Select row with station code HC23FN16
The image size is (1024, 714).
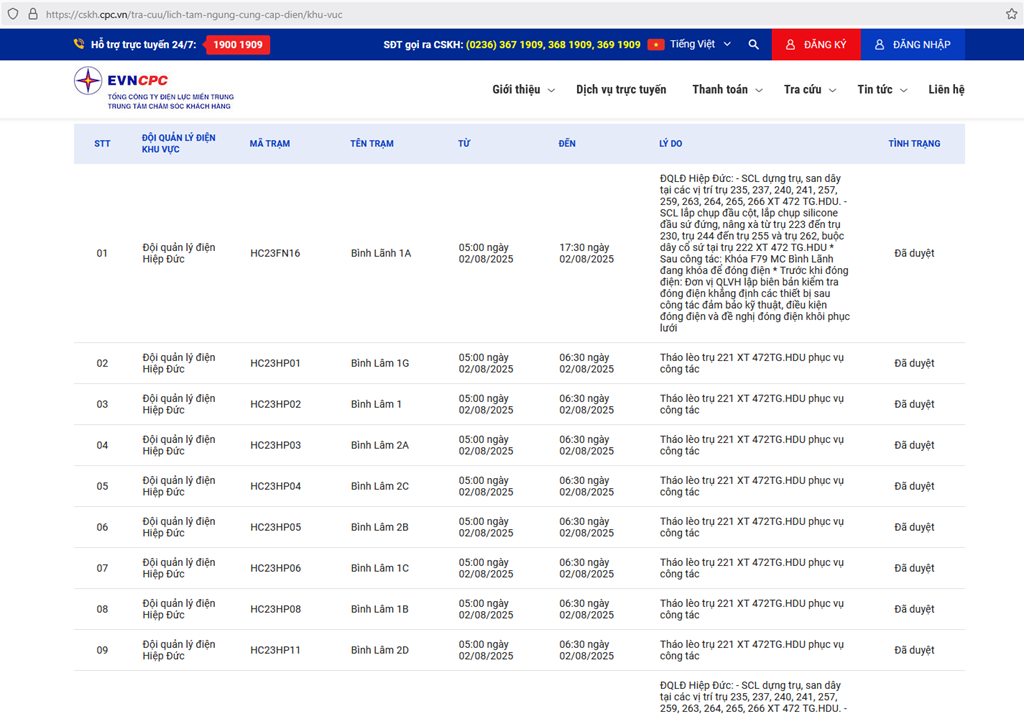click(x=275, y=254)
